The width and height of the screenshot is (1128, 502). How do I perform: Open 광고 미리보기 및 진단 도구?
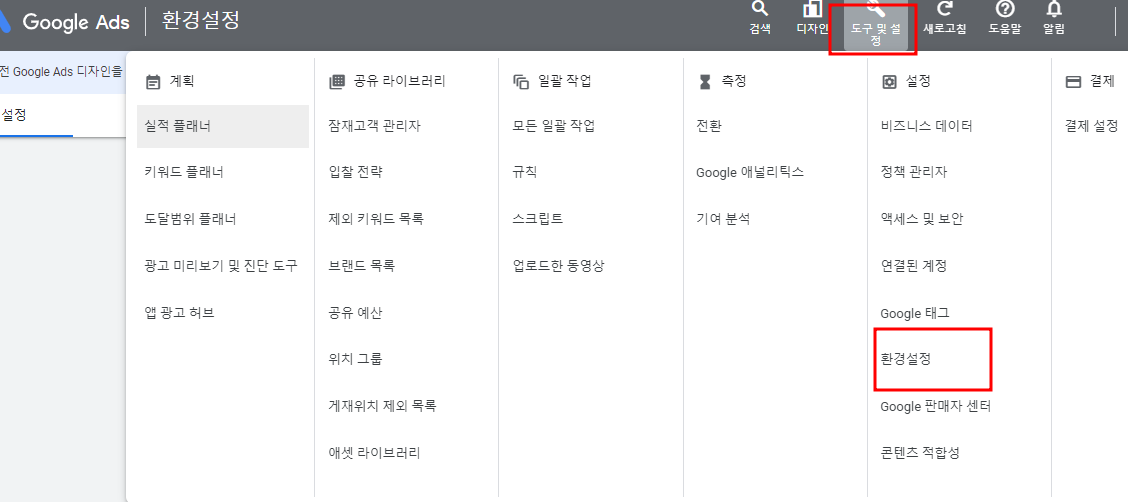[x=221, y=266]
